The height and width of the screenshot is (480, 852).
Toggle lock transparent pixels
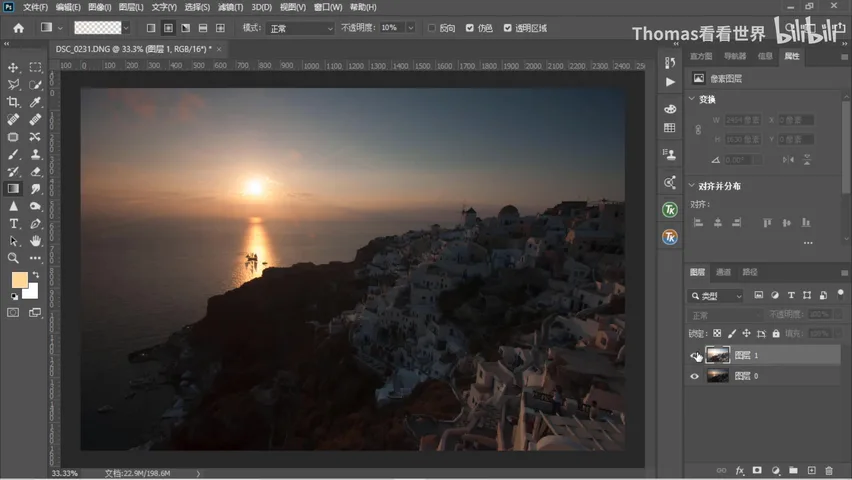click(717, 333)
